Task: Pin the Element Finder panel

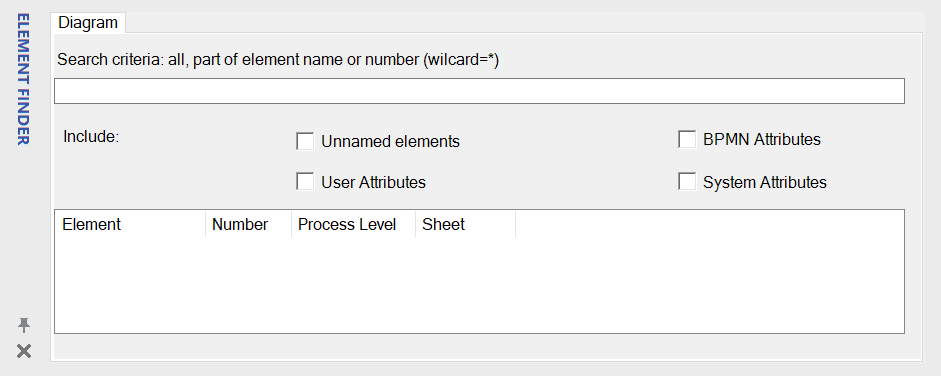Action: coord(23,326)
